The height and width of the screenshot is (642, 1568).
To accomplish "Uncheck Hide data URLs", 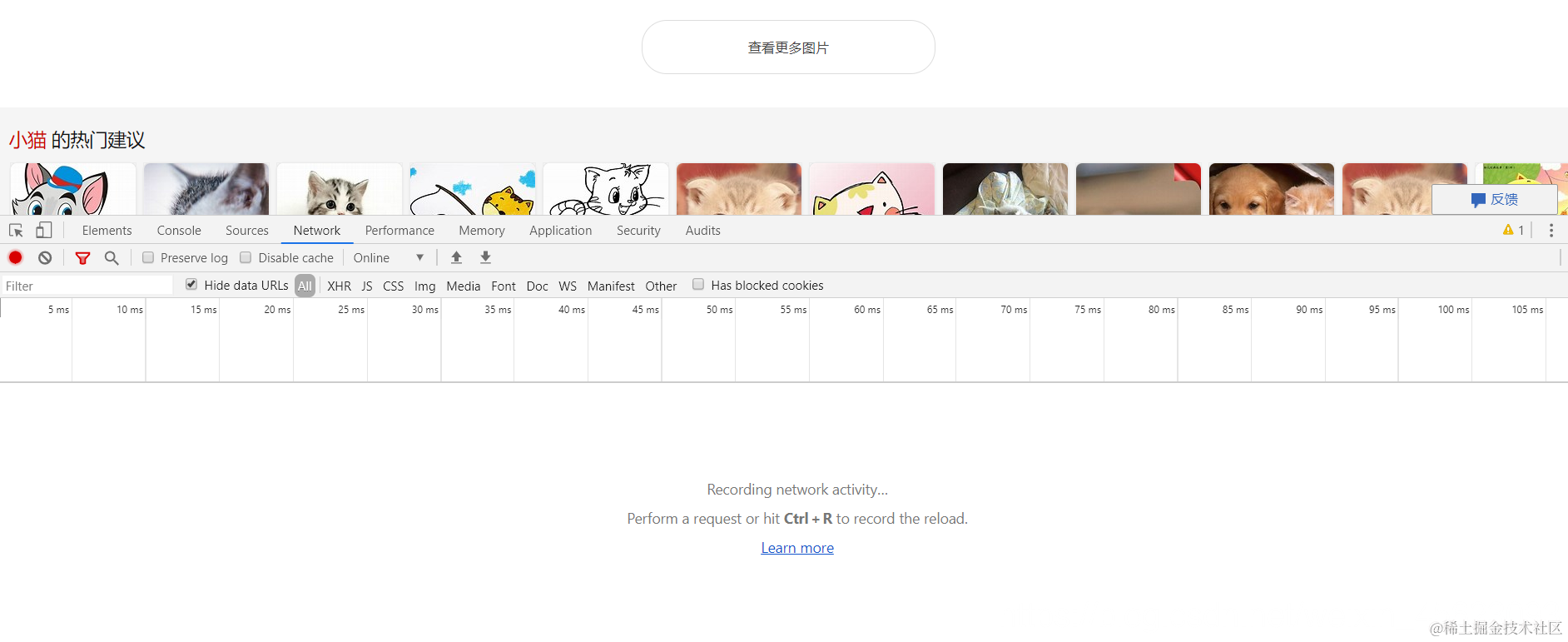I will click(191, 285).
